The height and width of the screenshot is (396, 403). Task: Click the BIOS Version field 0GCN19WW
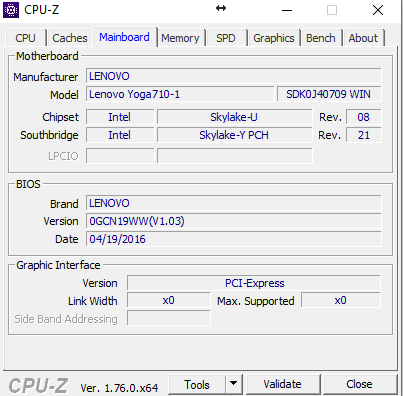pyautogui.click(x=233, y=221)
